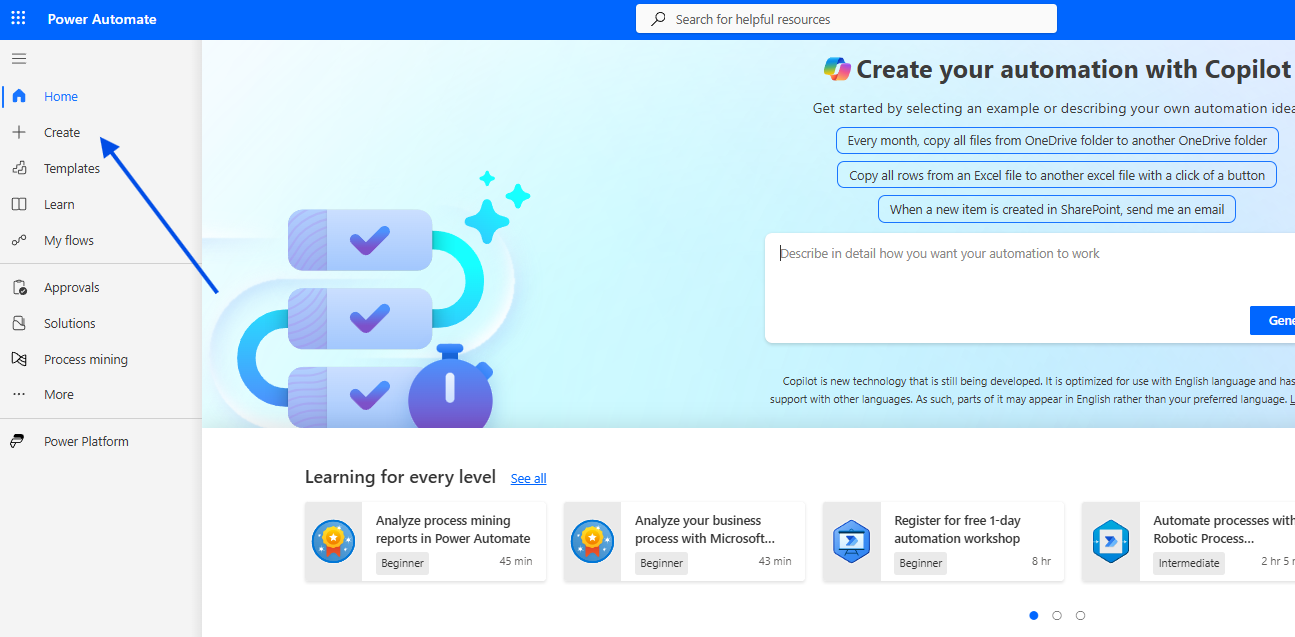
Task: Select the third carousel page dot
Action: (1080, 616)
